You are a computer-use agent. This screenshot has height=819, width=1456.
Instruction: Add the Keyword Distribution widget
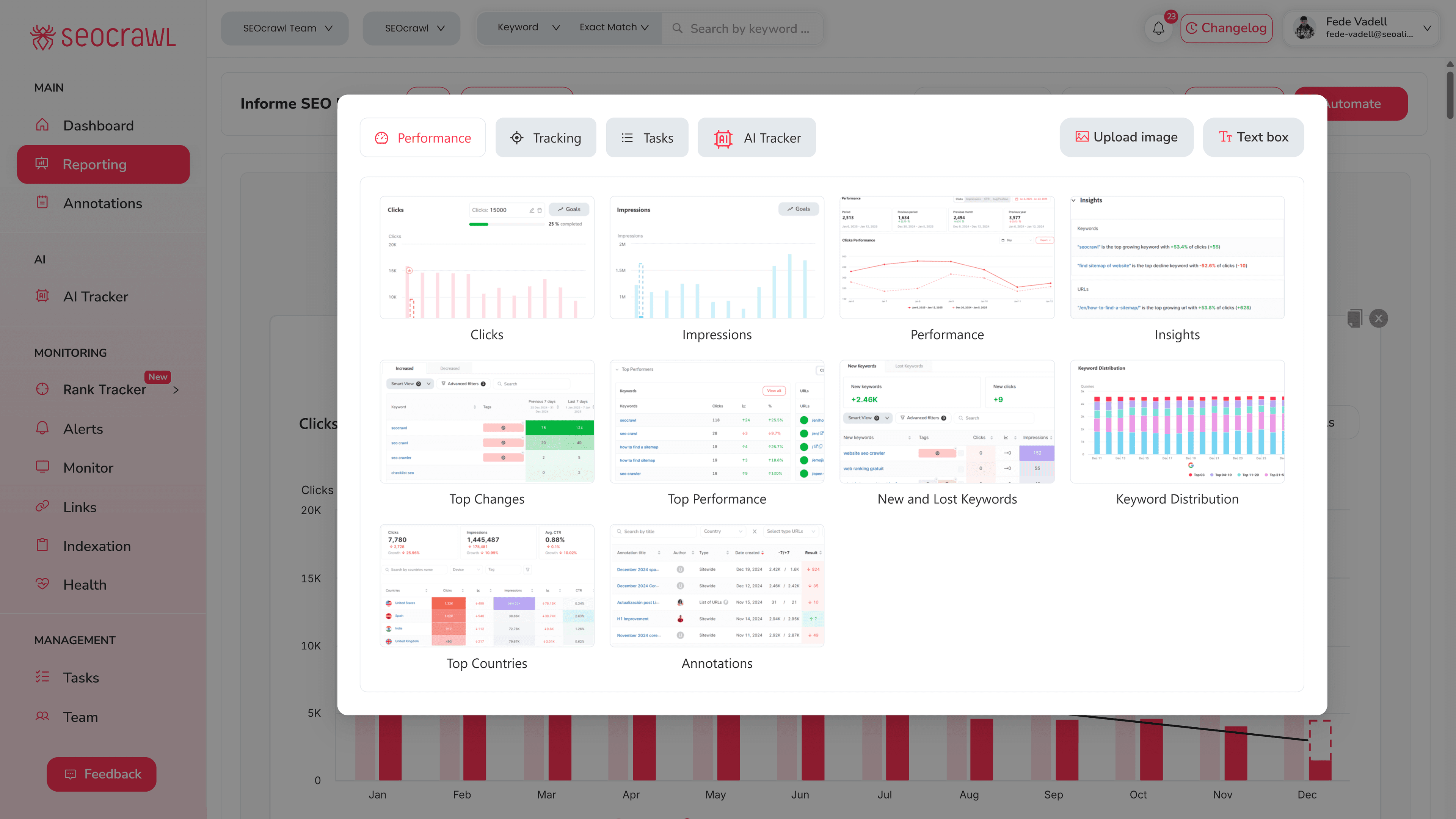pos(1177,422)
